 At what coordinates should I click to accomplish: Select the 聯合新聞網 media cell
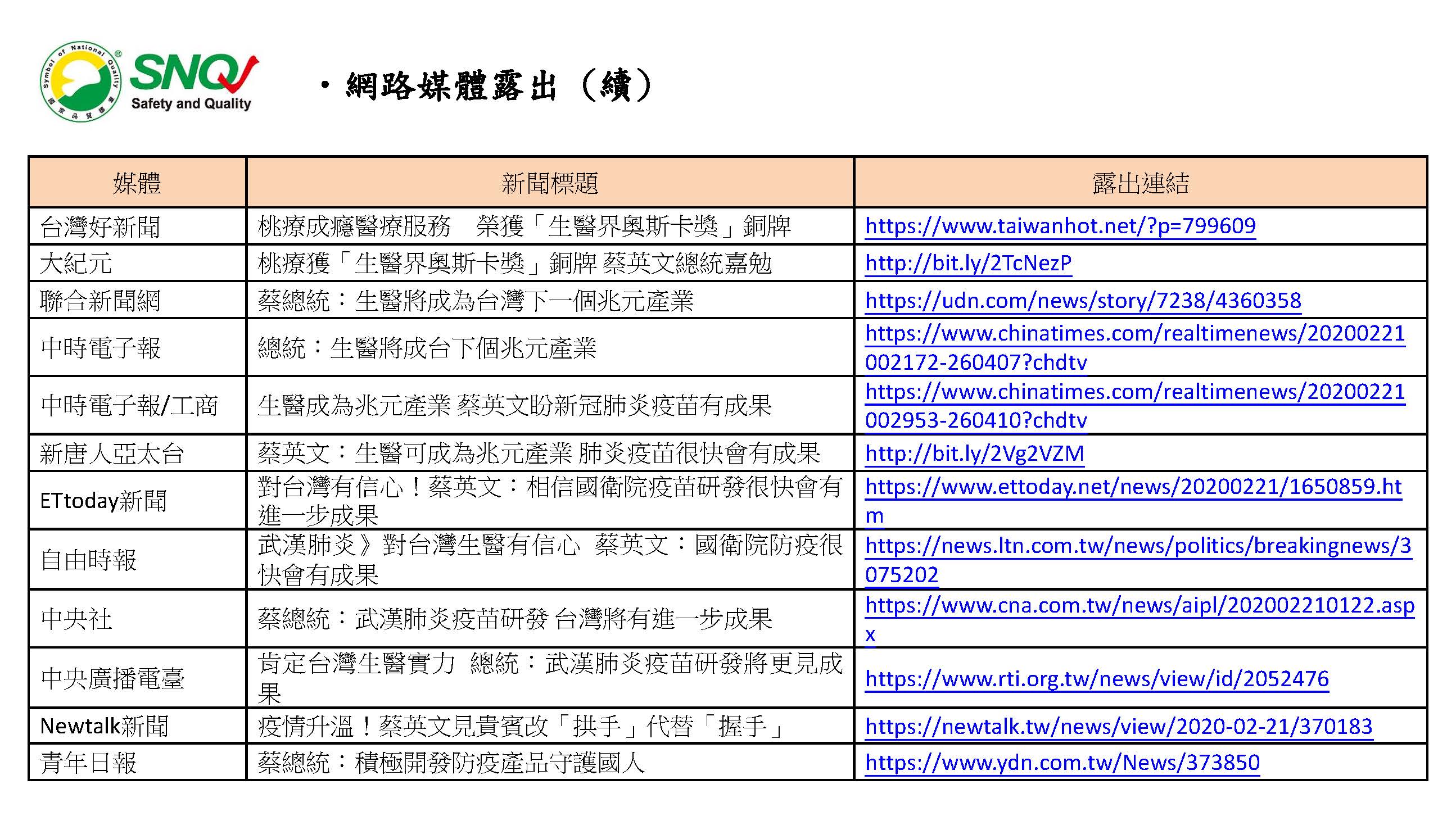tap(137, 300)
